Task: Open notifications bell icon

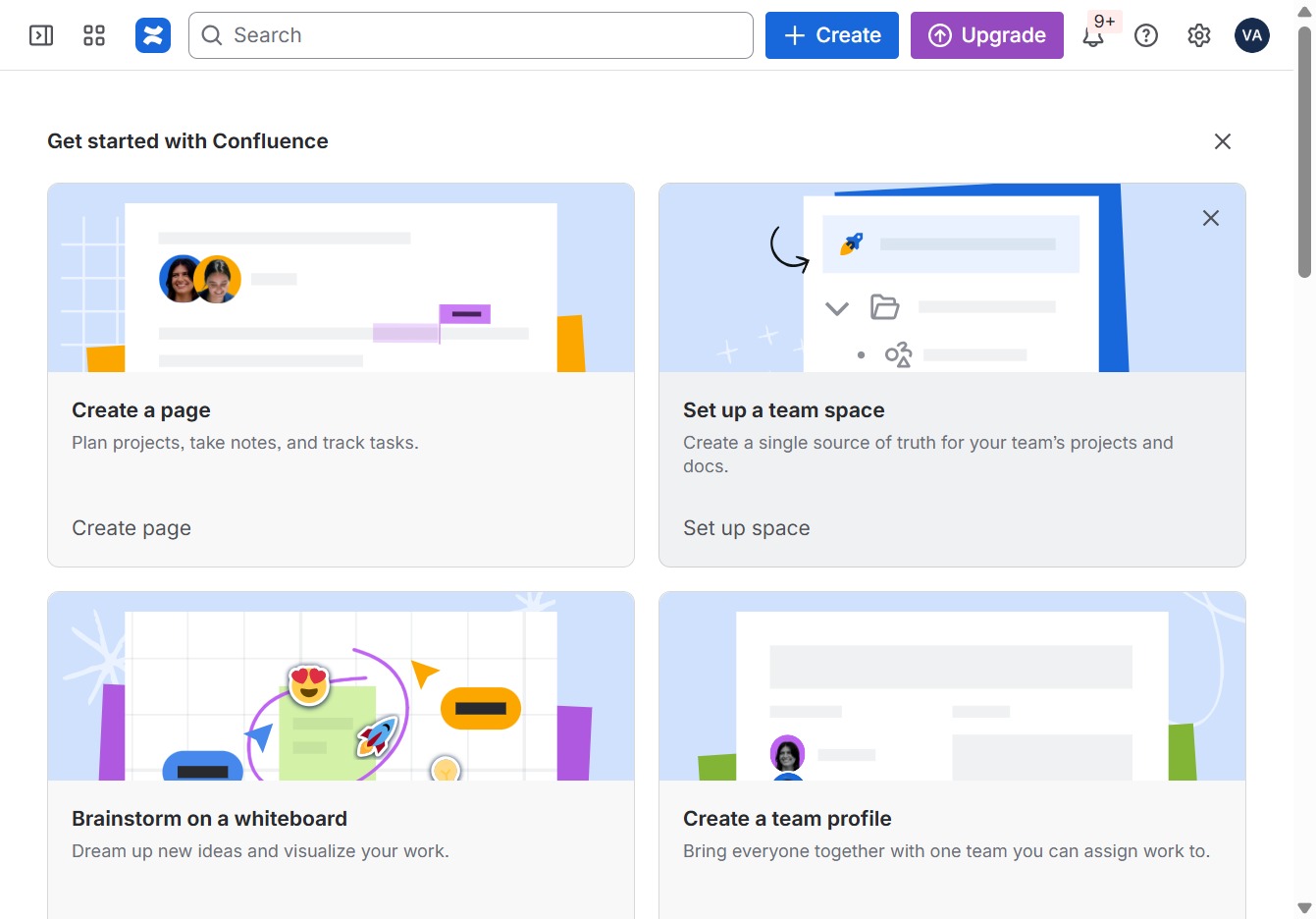Action: coord(1093,36)
